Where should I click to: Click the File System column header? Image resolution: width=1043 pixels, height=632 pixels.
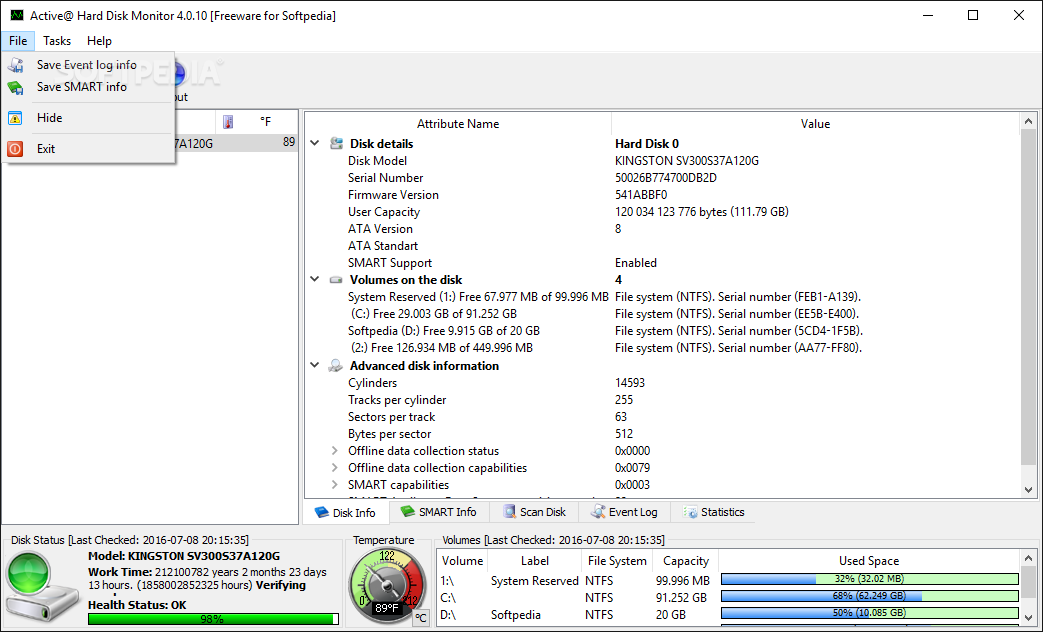click(617, 561)
